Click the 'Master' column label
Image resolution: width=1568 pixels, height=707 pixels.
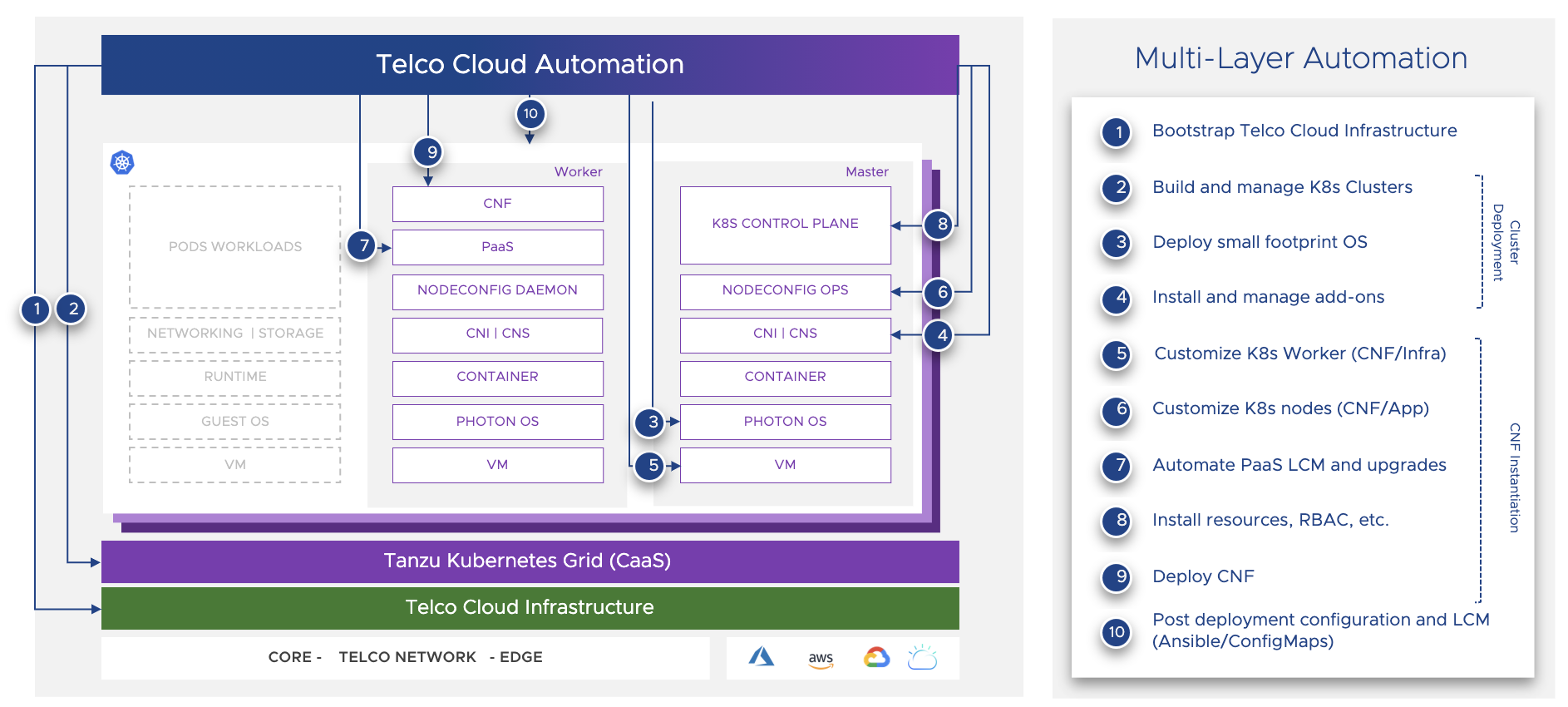[x=867, y=172]
